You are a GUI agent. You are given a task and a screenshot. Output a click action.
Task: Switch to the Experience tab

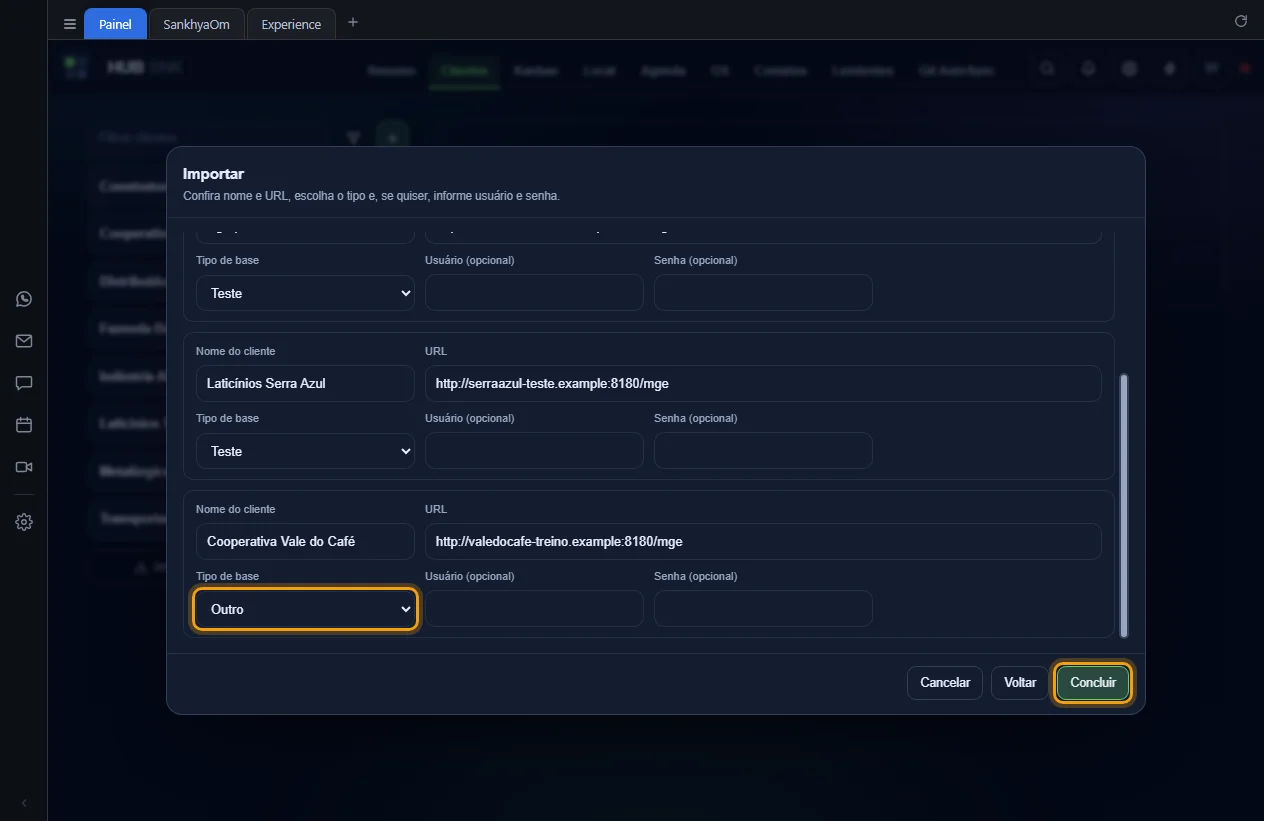click(x=291, y=24)
